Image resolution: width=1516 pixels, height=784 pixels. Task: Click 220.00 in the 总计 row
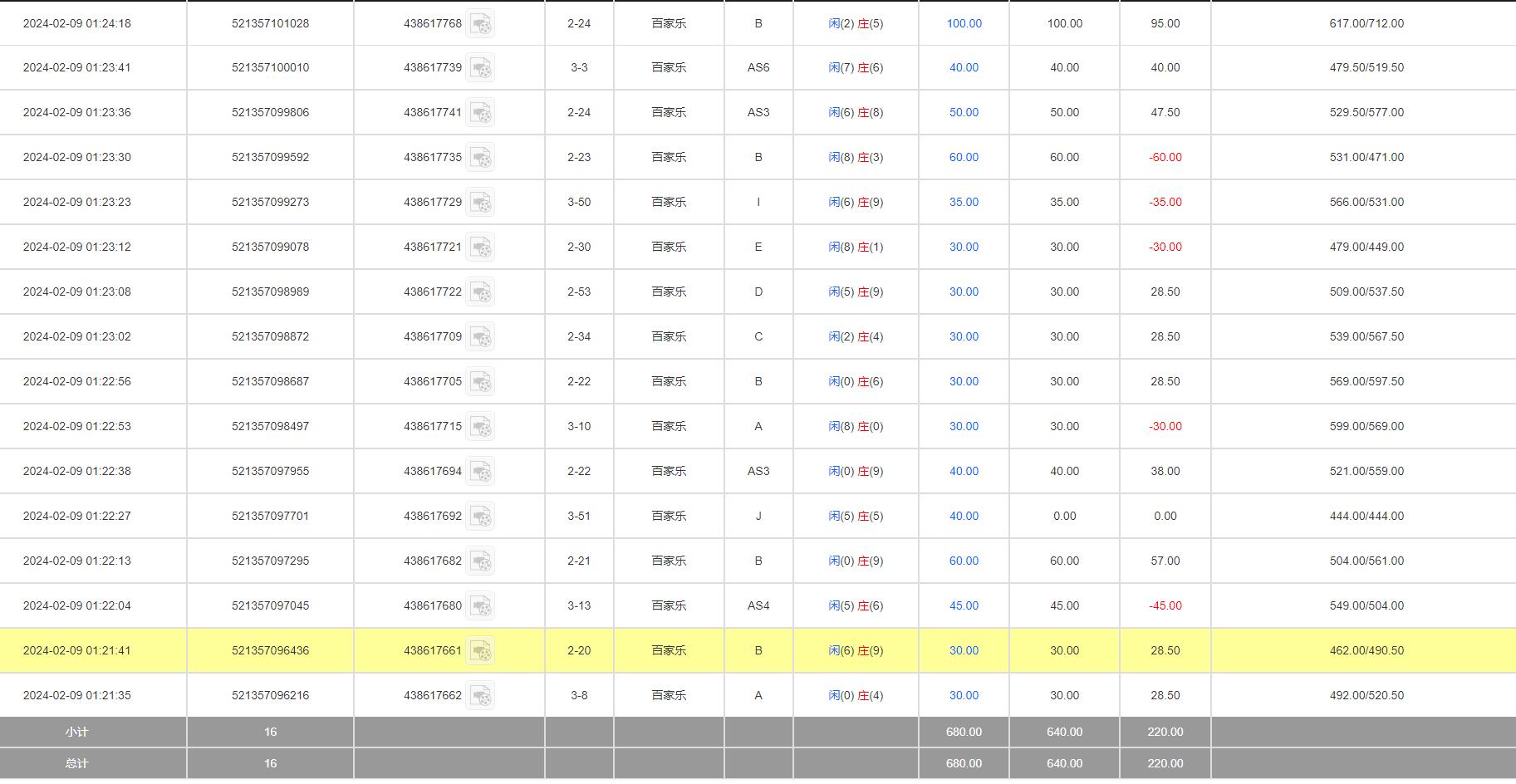(1165, 763)
